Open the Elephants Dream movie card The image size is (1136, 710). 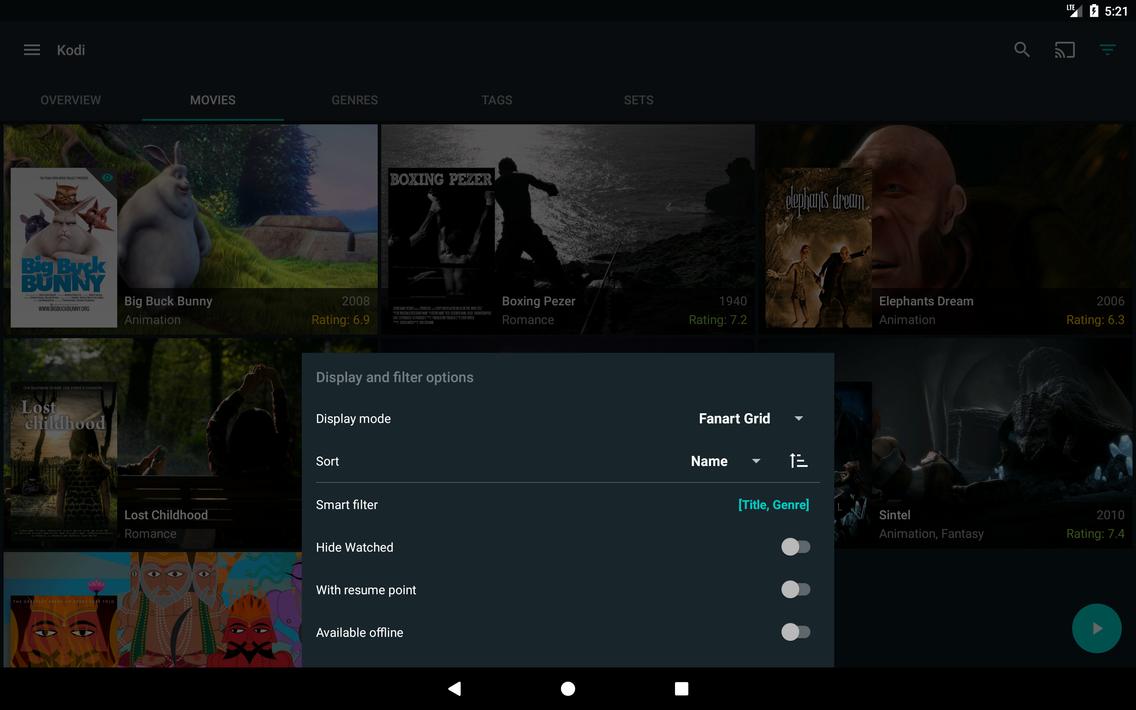(x=945, y=229)
